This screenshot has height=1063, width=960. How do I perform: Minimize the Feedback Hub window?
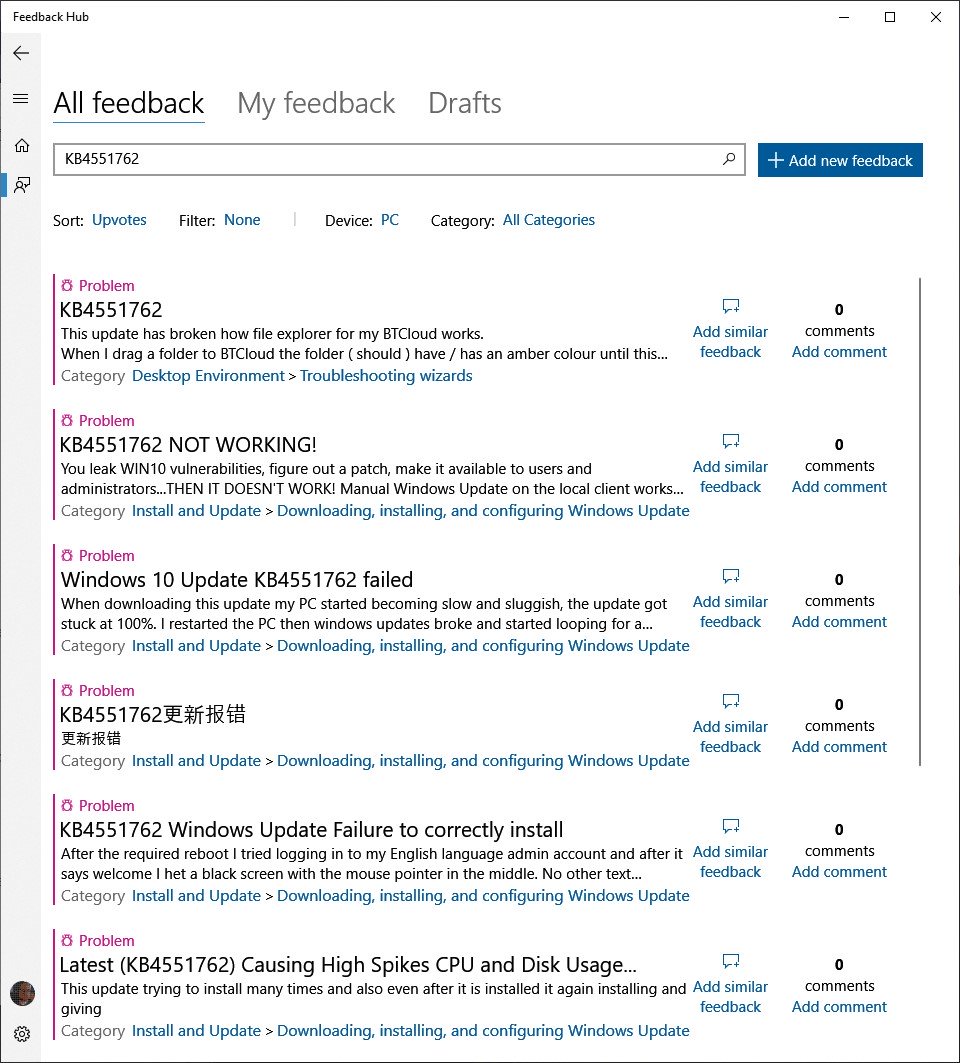click(x=844, y=17)
